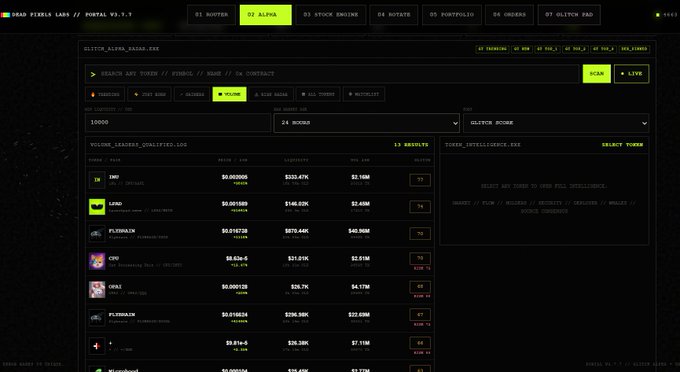Select the highlighted VOLUME filter
The height and width of the screenshot is (372, 680).
[229, 94]
